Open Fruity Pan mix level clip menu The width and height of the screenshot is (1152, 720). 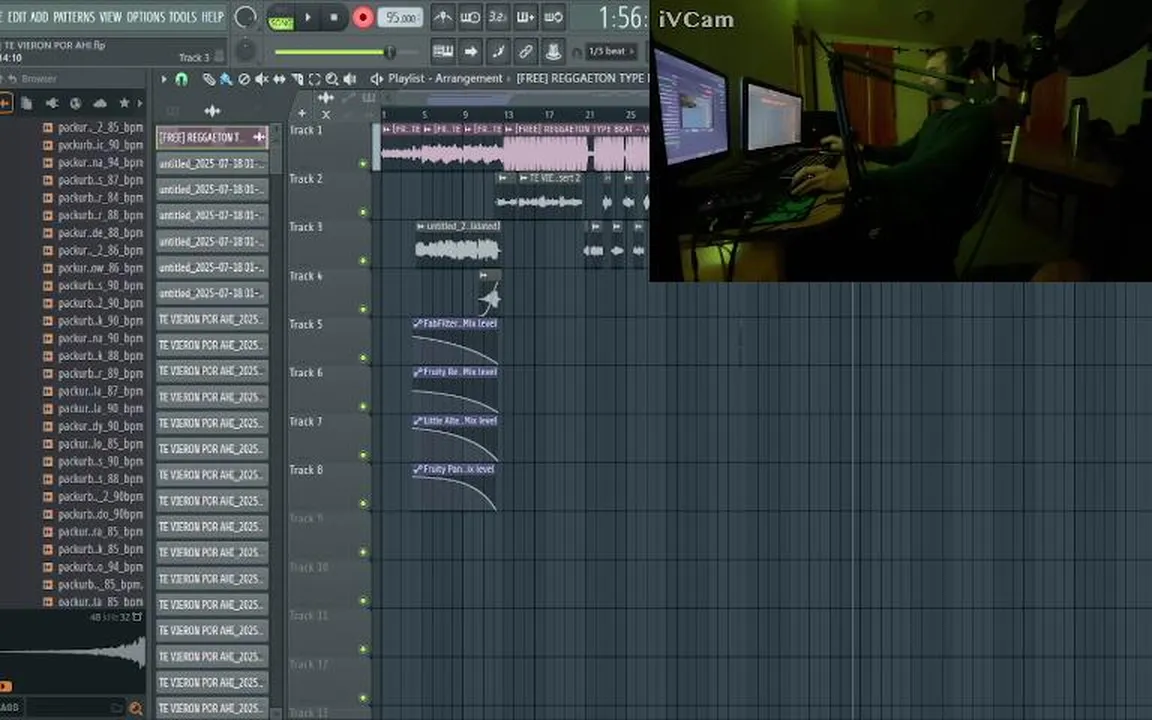pyautogui.click(x=417, y=469)
